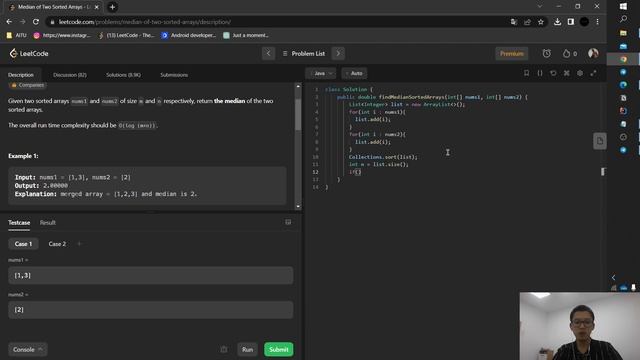Screen dimensions: 640x360
Task: Open File Explorer from taskbar
Action: coord(623,33)
